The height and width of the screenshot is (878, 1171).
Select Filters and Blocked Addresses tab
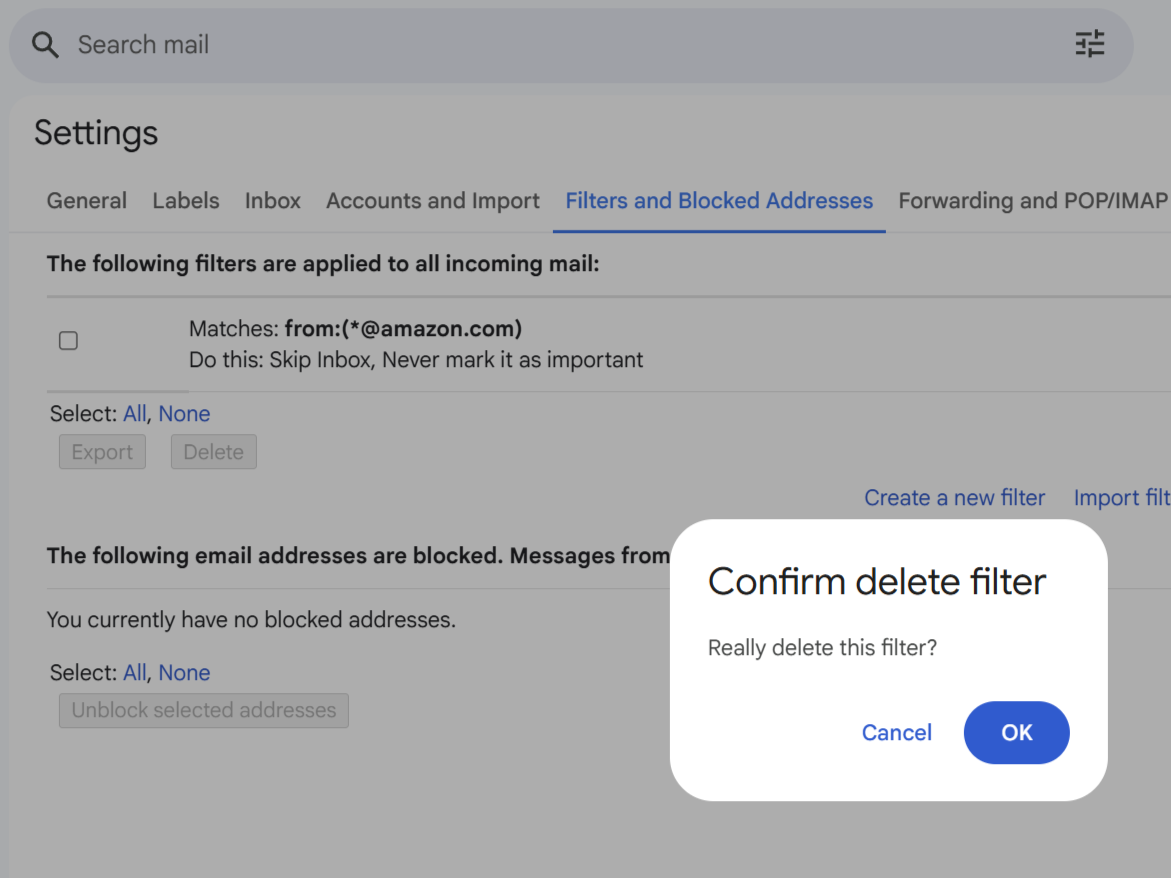[719, 201]
